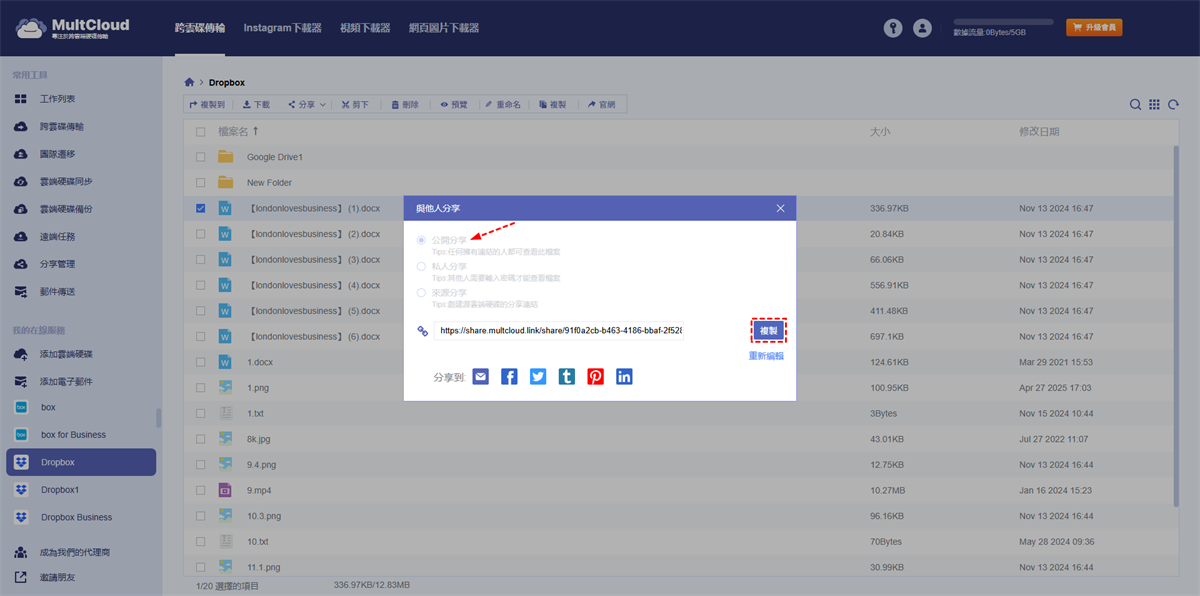Click 官網 in the toolbar
This screenshot has height=596, width=1200.
coord(602,104)
